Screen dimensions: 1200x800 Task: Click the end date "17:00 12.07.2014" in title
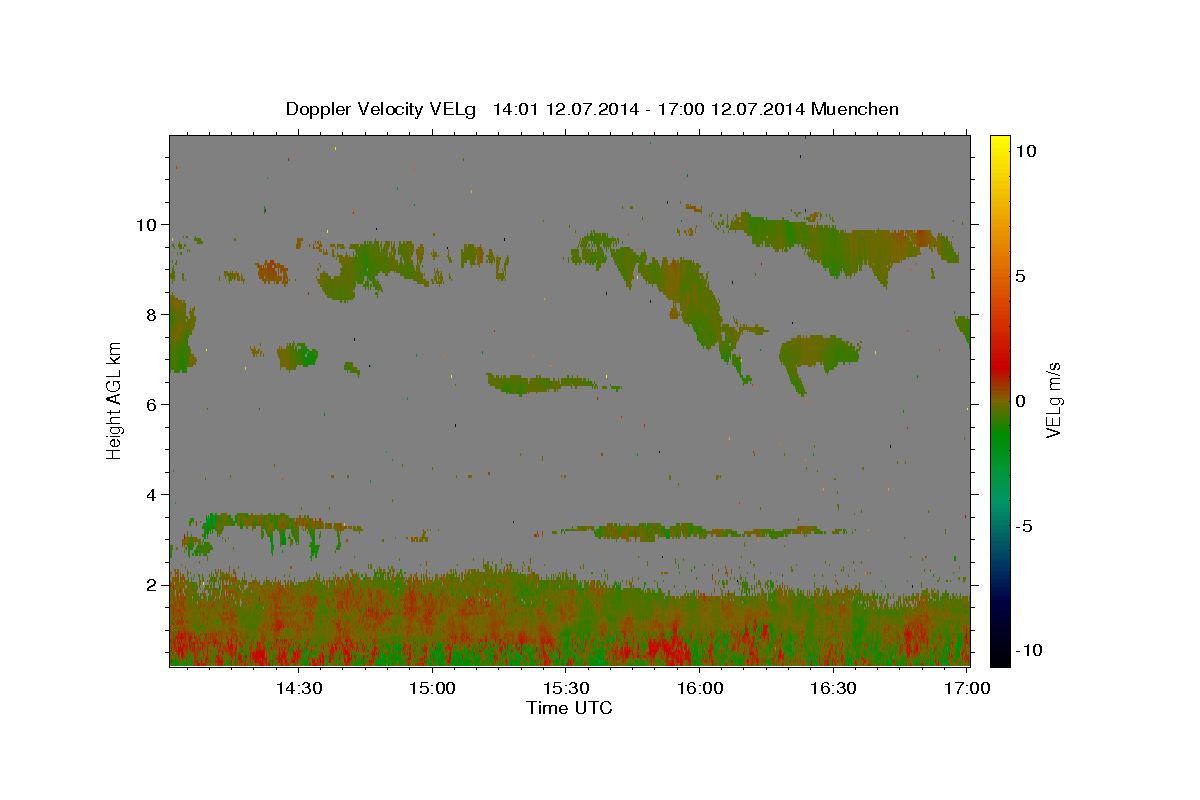pos(732,109)
